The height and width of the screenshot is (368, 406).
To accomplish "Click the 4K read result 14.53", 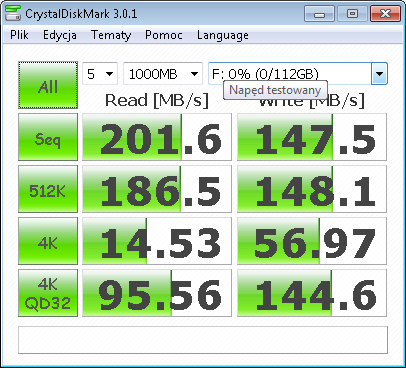I will tap(157, 241).
